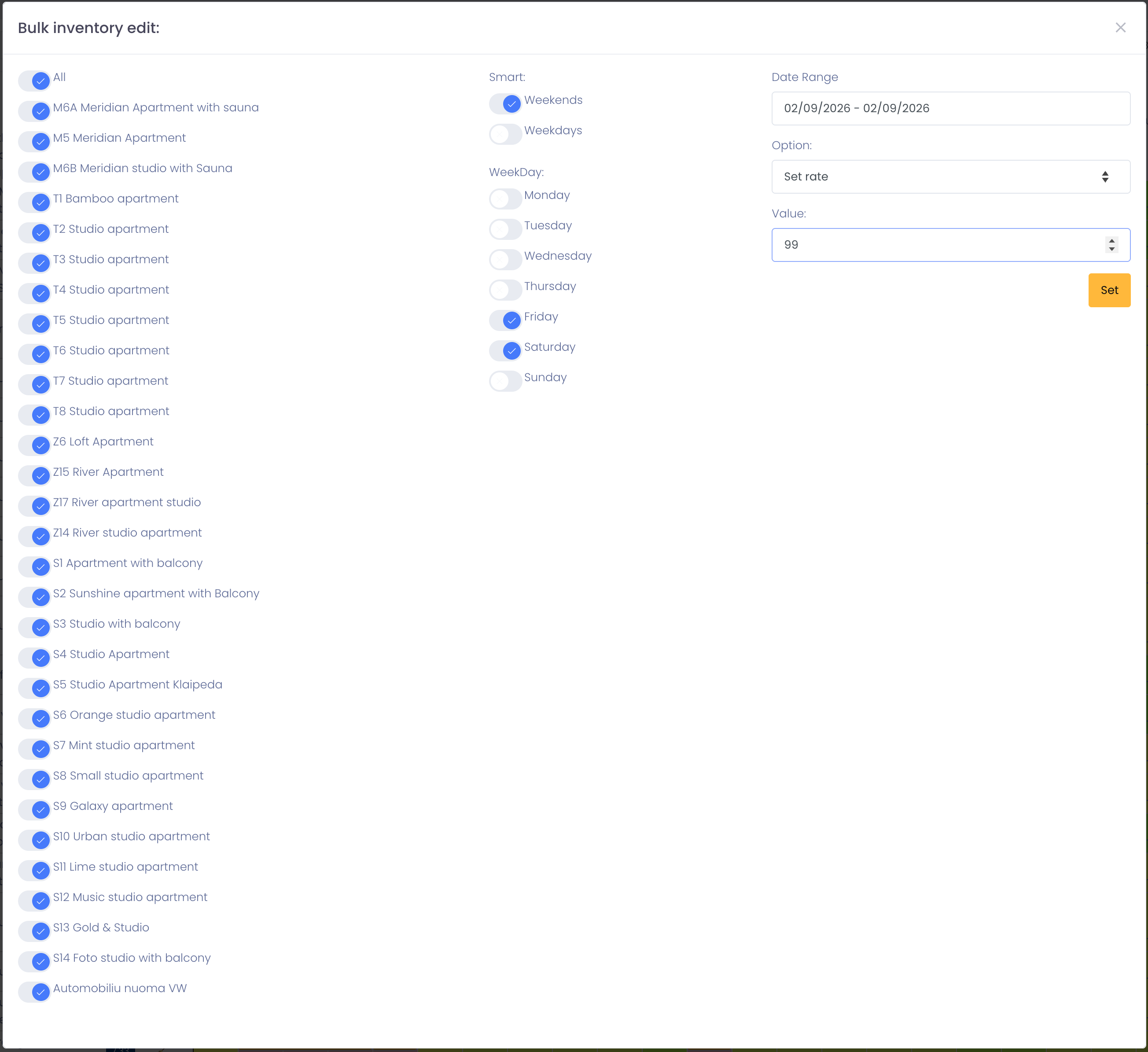Increase Value using the up stepper arrow

pos(1111,241)
